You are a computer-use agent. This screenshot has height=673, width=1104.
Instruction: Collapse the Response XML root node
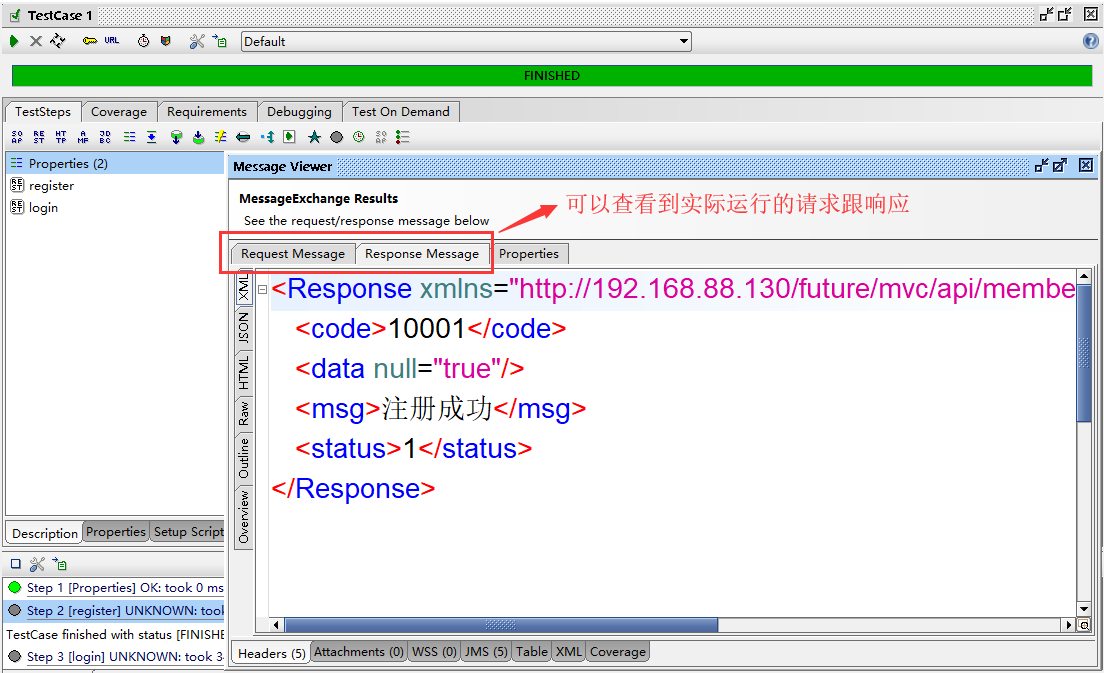point(262,290)
